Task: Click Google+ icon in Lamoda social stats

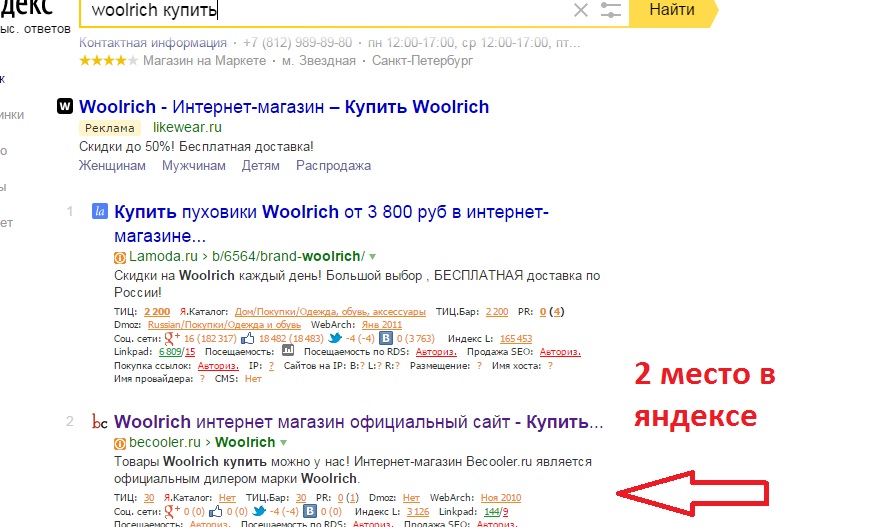Action: (x=172, y=337)
